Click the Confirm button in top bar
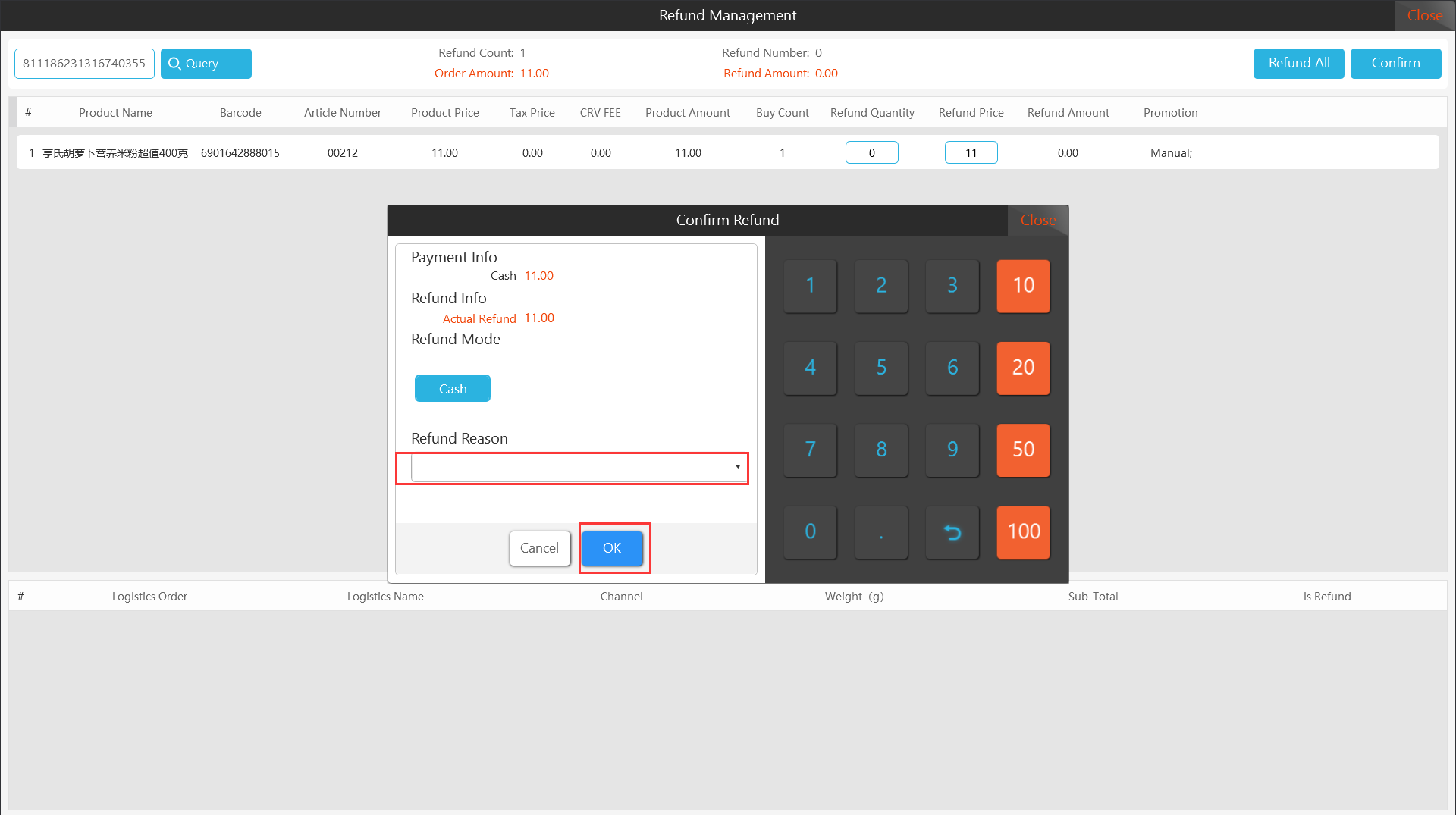 click(x=1395, y=64)
